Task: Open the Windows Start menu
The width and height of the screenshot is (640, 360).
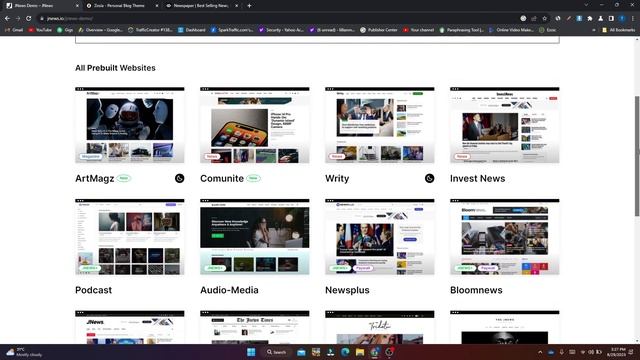Action: point(251,352)
